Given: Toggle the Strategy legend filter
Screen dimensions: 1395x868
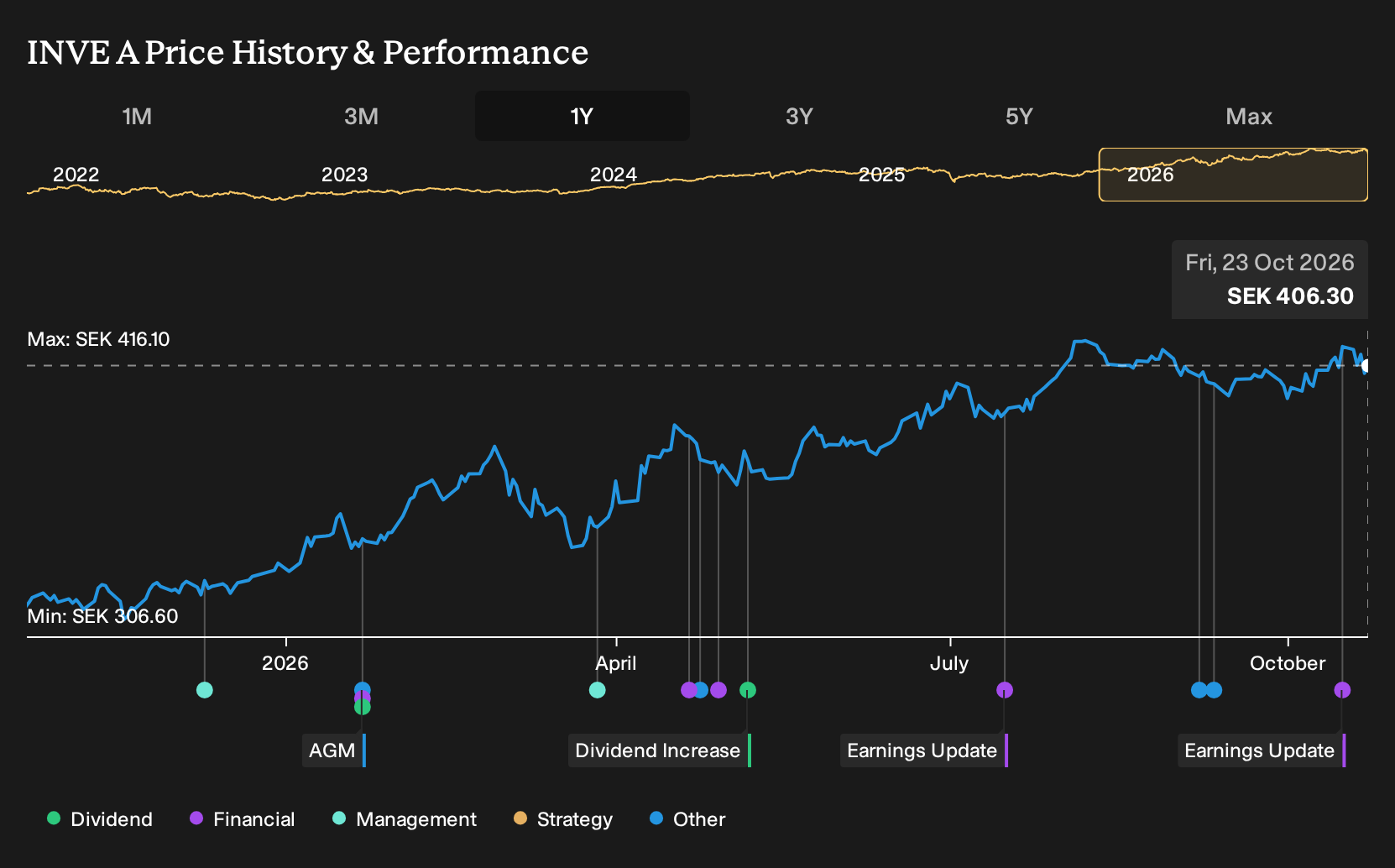Looking at the screenshot, I should [x=563, y=818].
